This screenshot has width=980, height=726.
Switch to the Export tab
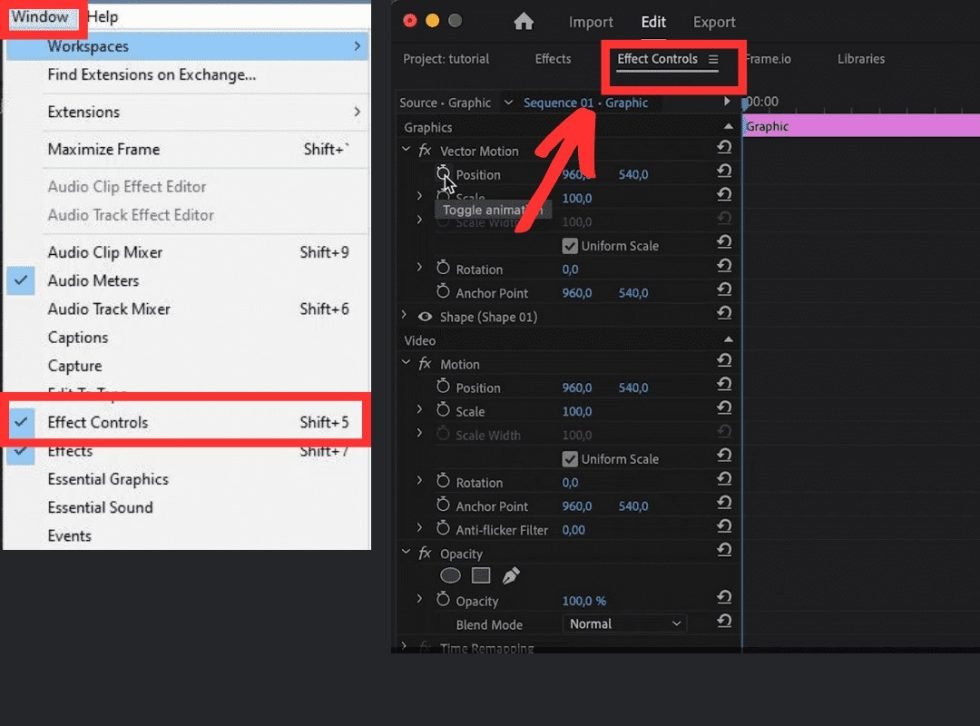coord(714,22)
